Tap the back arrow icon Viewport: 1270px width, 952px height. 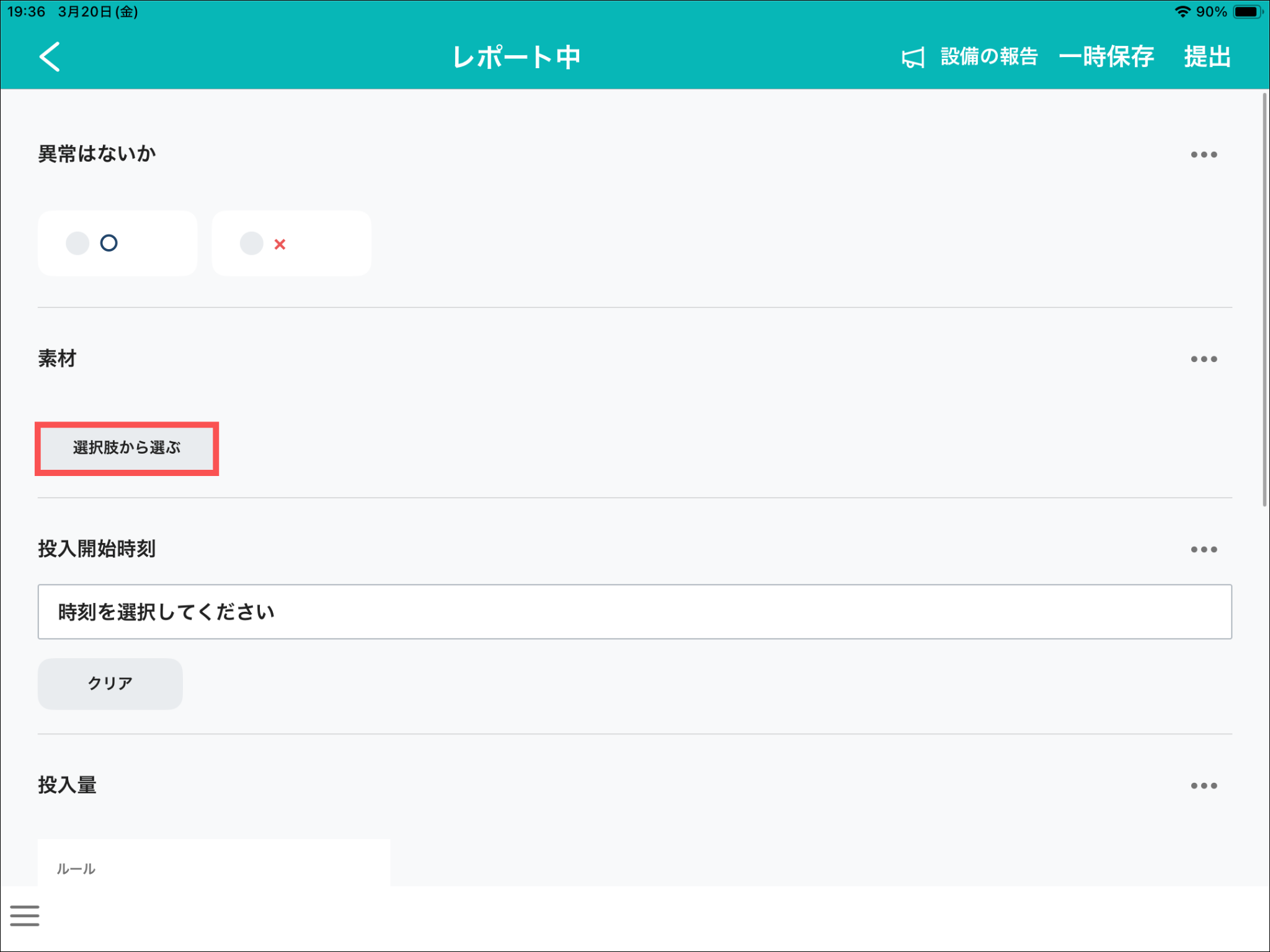[x=50, y=57]
